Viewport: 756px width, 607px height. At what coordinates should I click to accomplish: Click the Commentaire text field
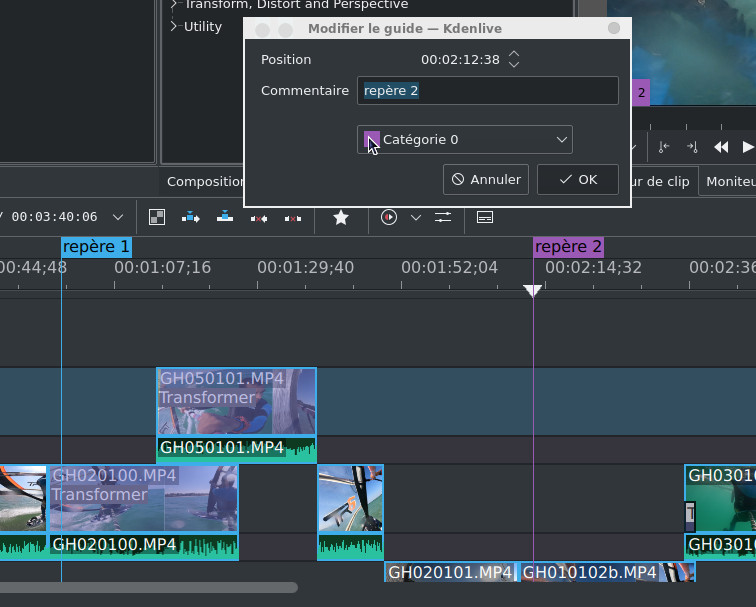click(487, 91)
